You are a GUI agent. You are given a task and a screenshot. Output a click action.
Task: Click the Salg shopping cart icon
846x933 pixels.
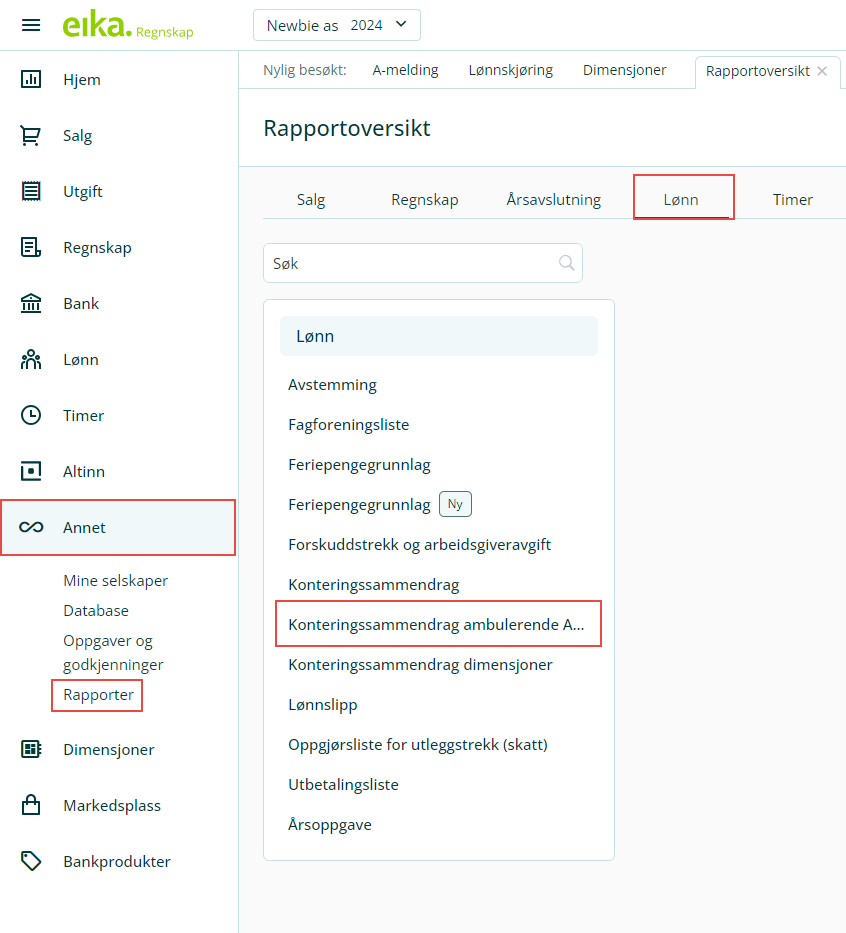click(x=31, y=135)
